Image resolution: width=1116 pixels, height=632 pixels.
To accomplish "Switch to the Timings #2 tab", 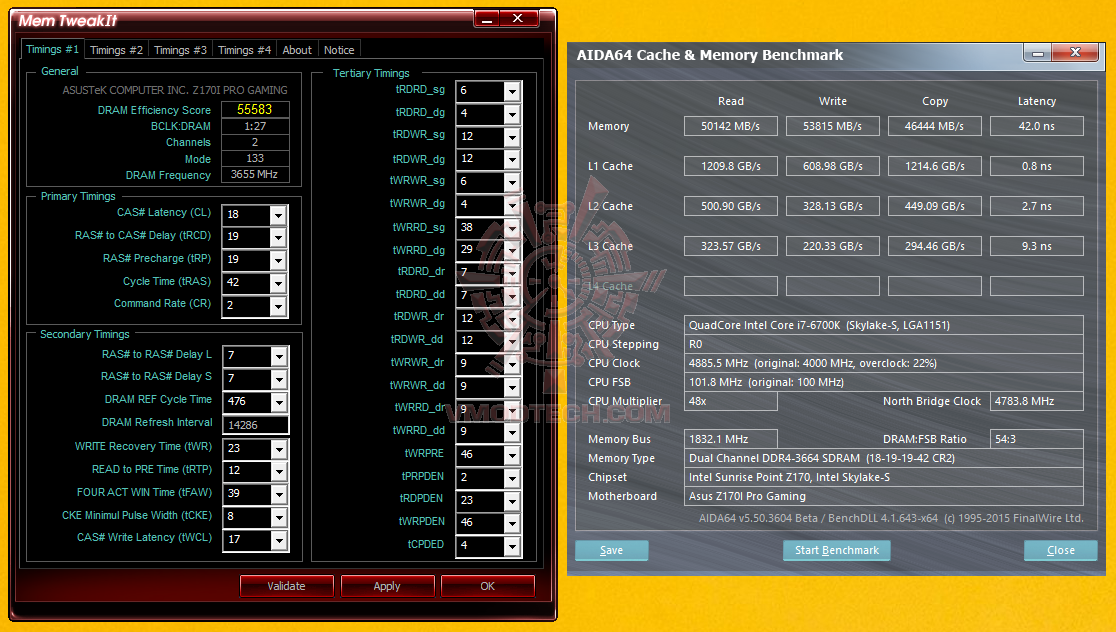I will click(116, 49).
